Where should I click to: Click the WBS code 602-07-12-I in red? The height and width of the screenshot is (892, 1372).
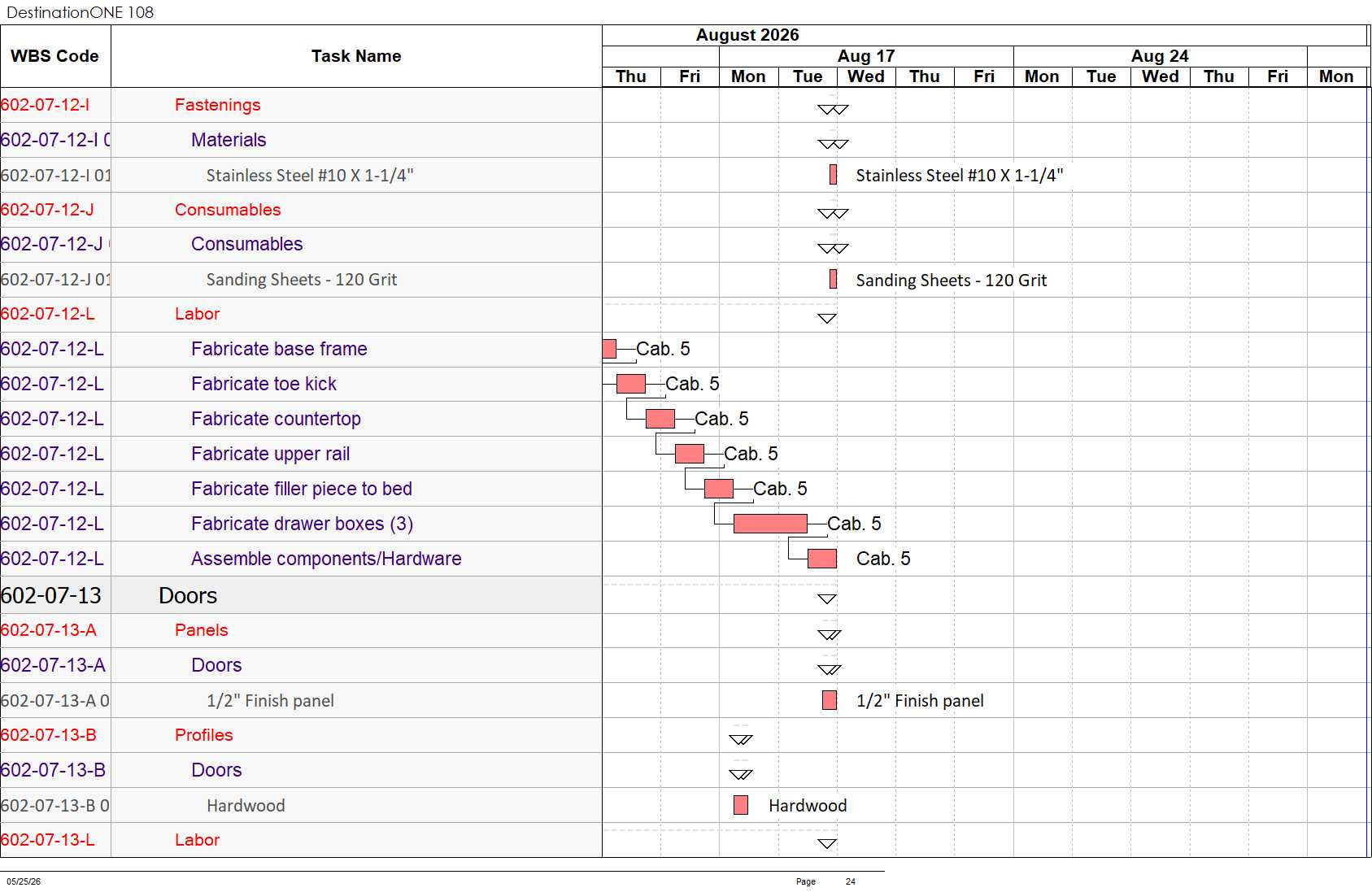click(46, 105)
